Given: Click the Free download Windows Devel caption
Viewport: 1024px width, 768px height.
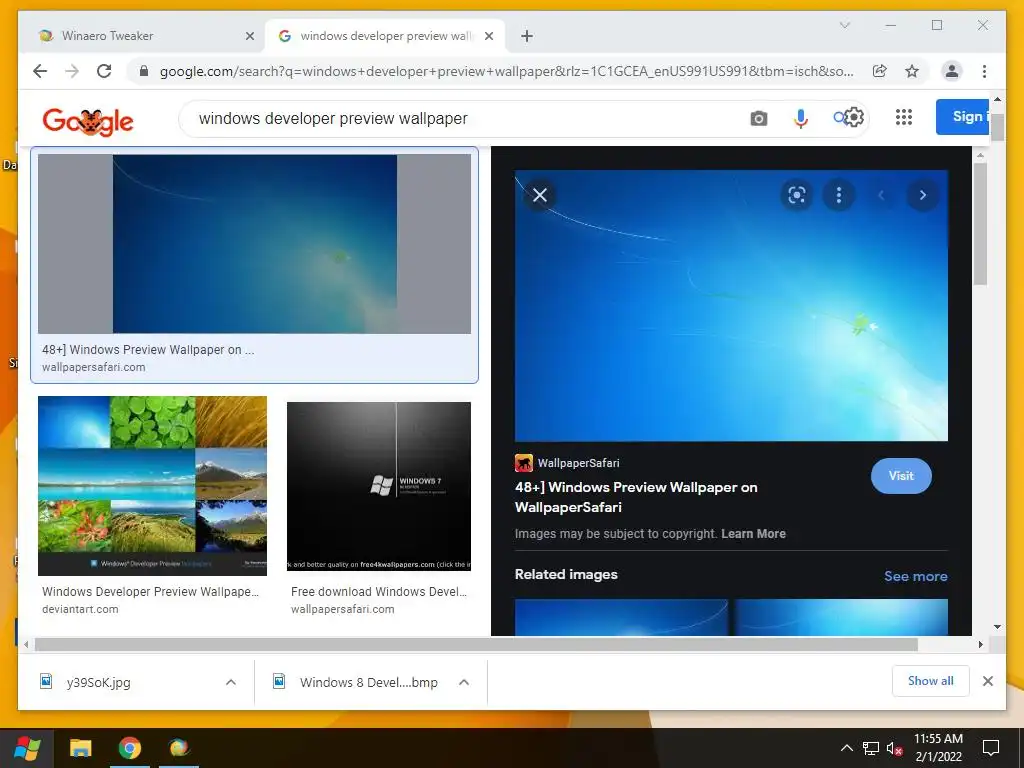Looking at the screenshot, I should [379, 592].
